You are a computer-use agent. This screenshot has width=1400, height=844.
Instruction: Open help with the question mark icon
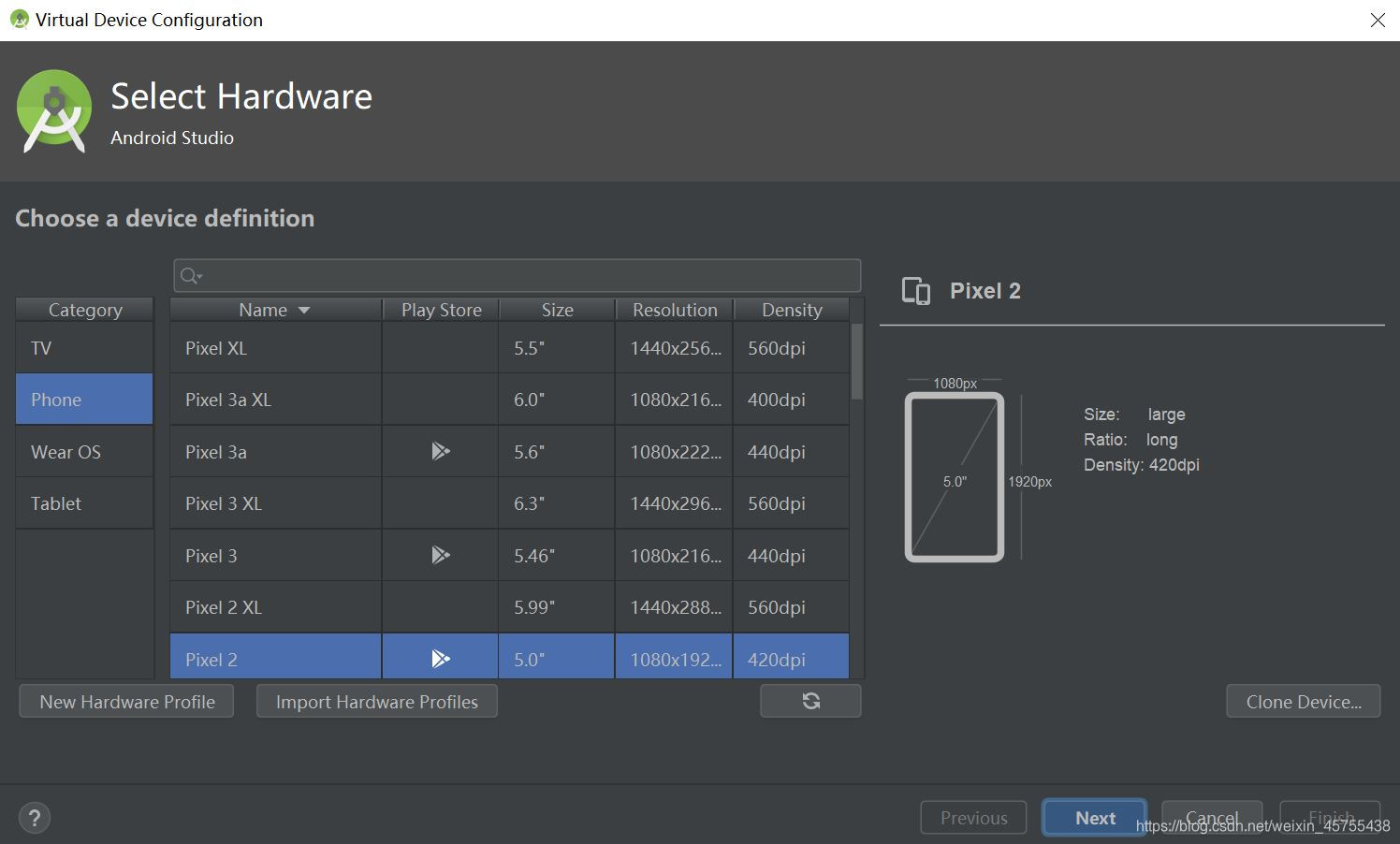(x=35, y=818)
